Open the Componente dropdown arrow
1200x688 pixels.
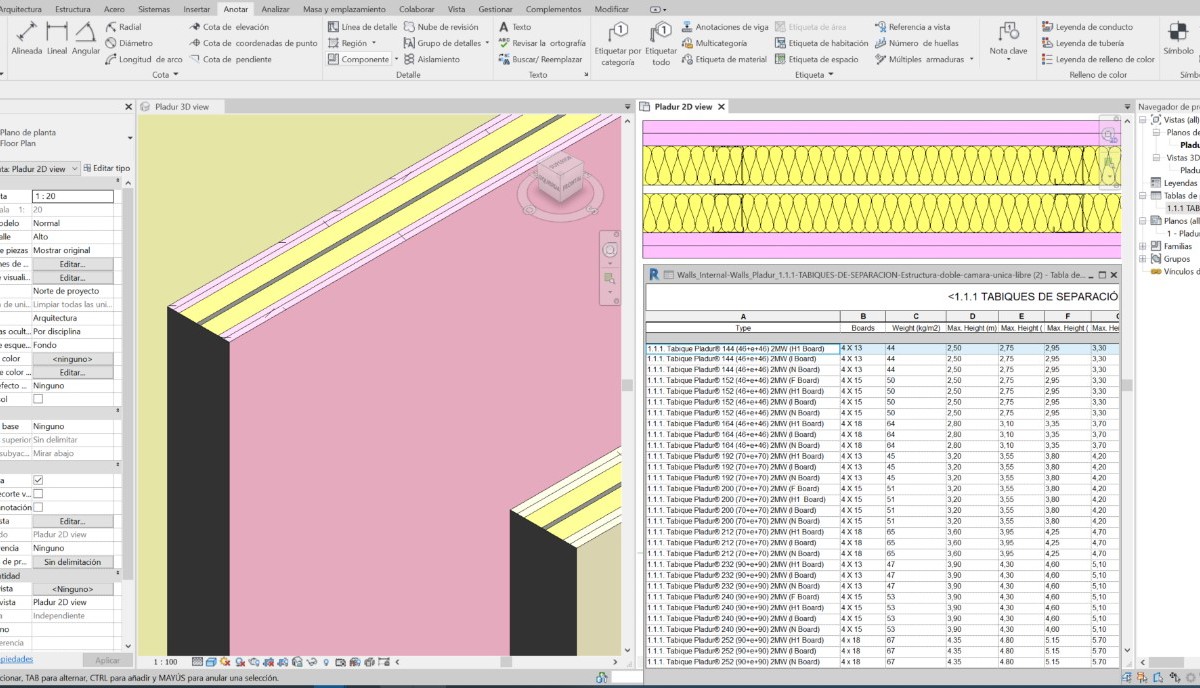click(395, 59)
